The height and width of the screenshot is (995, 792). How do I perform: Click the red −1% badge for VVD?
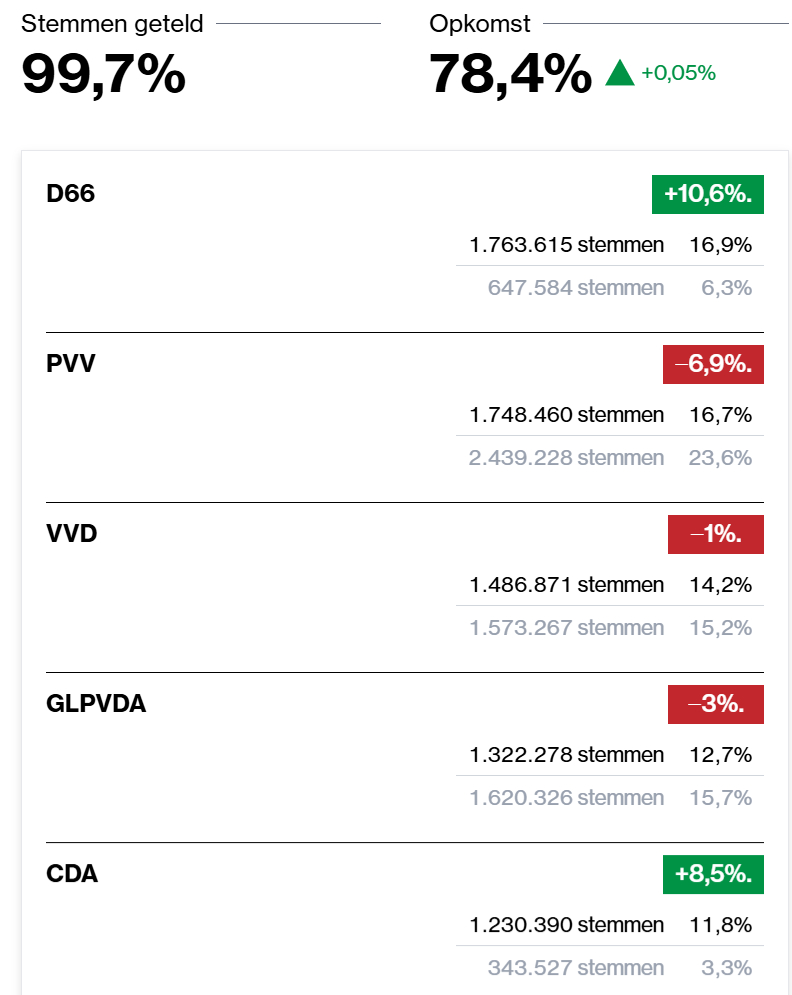click(x=715, y=534)
